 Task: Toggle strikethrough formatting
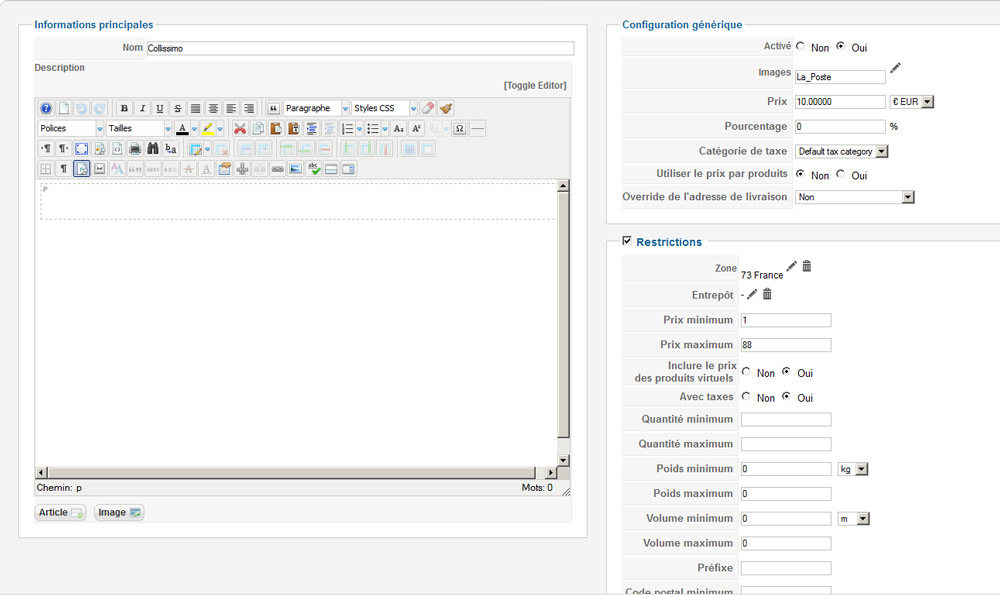tap(178, 108)
